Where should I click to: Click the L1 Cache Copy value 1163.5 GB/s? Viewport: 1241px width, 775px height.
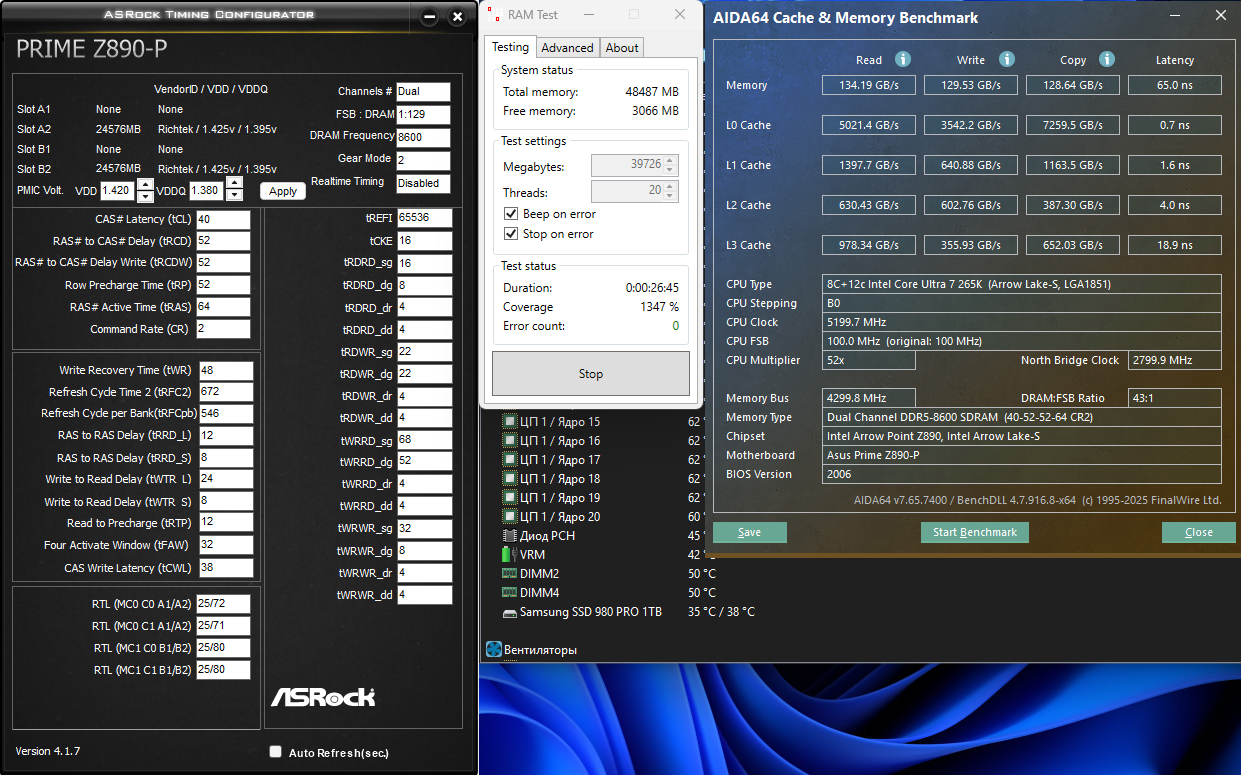[x=1073, y=165]
